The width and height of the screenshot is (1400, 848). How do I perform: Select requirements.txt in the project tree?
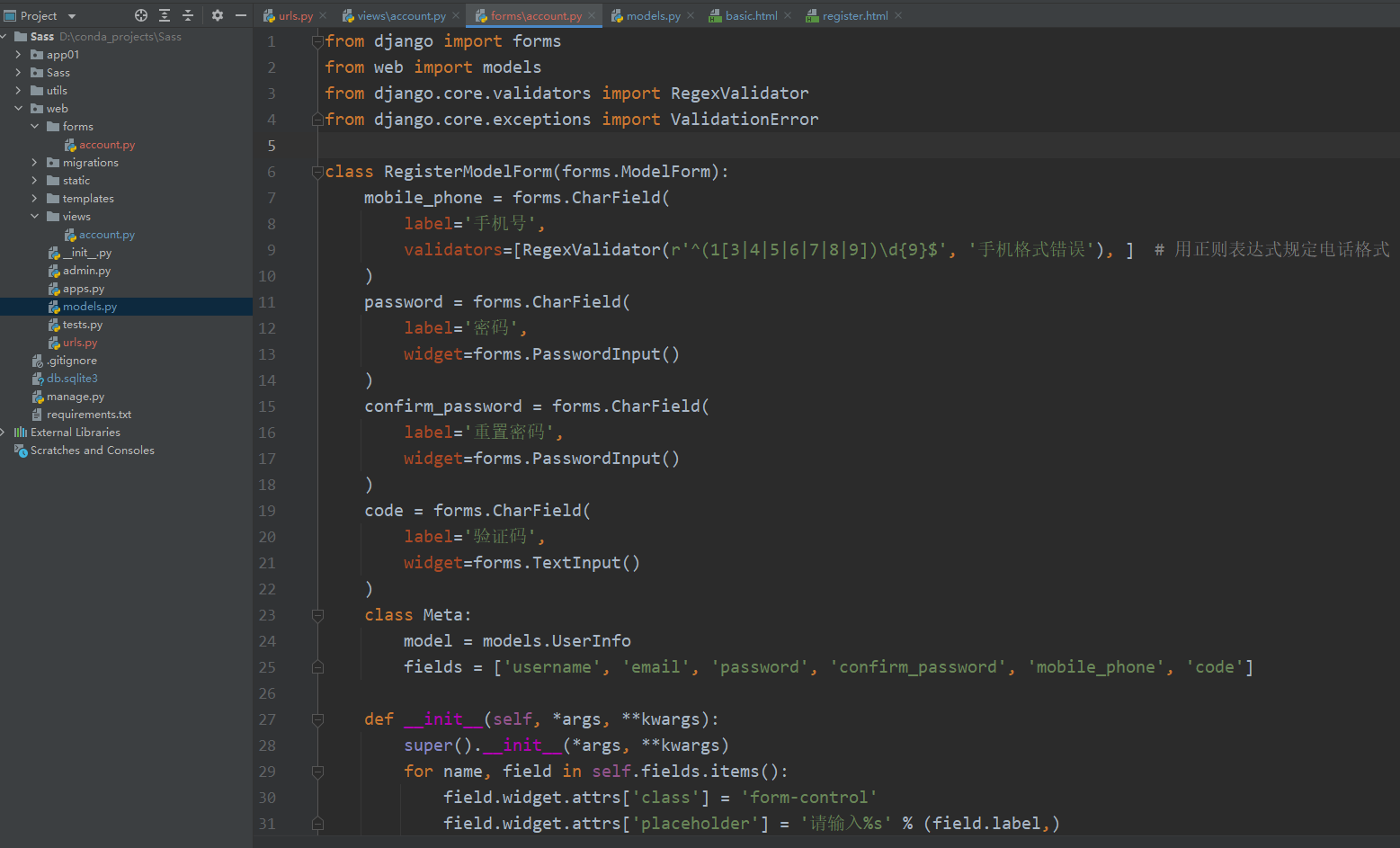click(x=89, y=415)
